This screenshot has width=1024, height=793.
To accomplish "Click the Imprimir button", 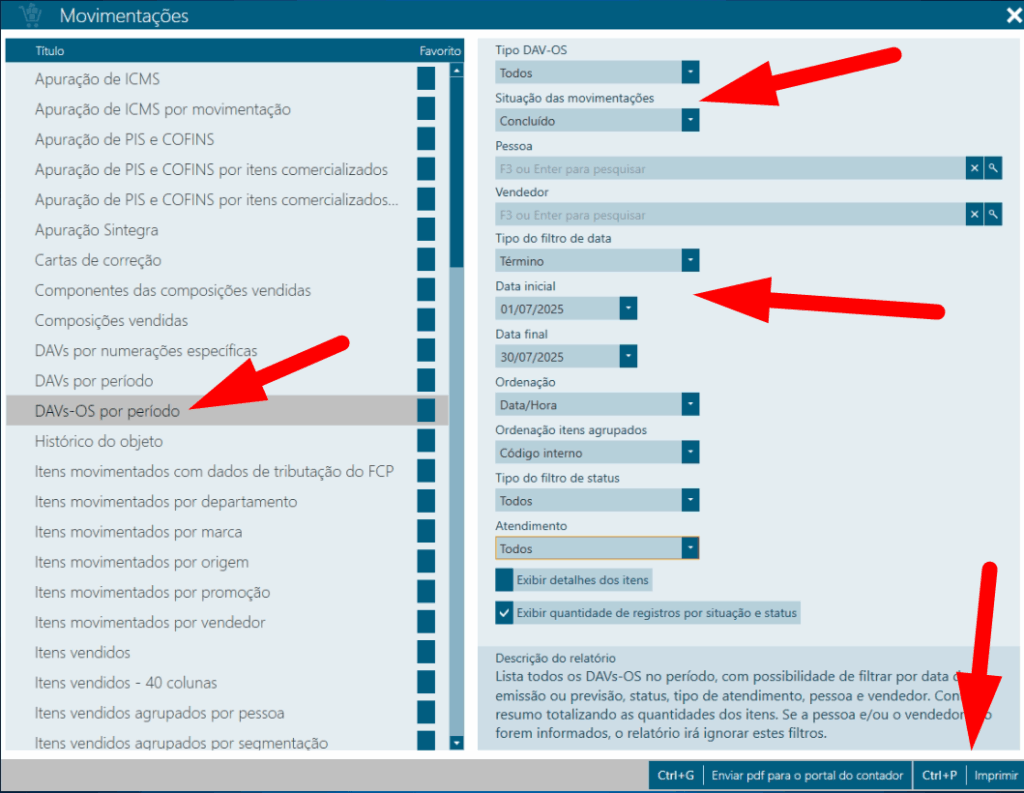I will click(995, 775).
